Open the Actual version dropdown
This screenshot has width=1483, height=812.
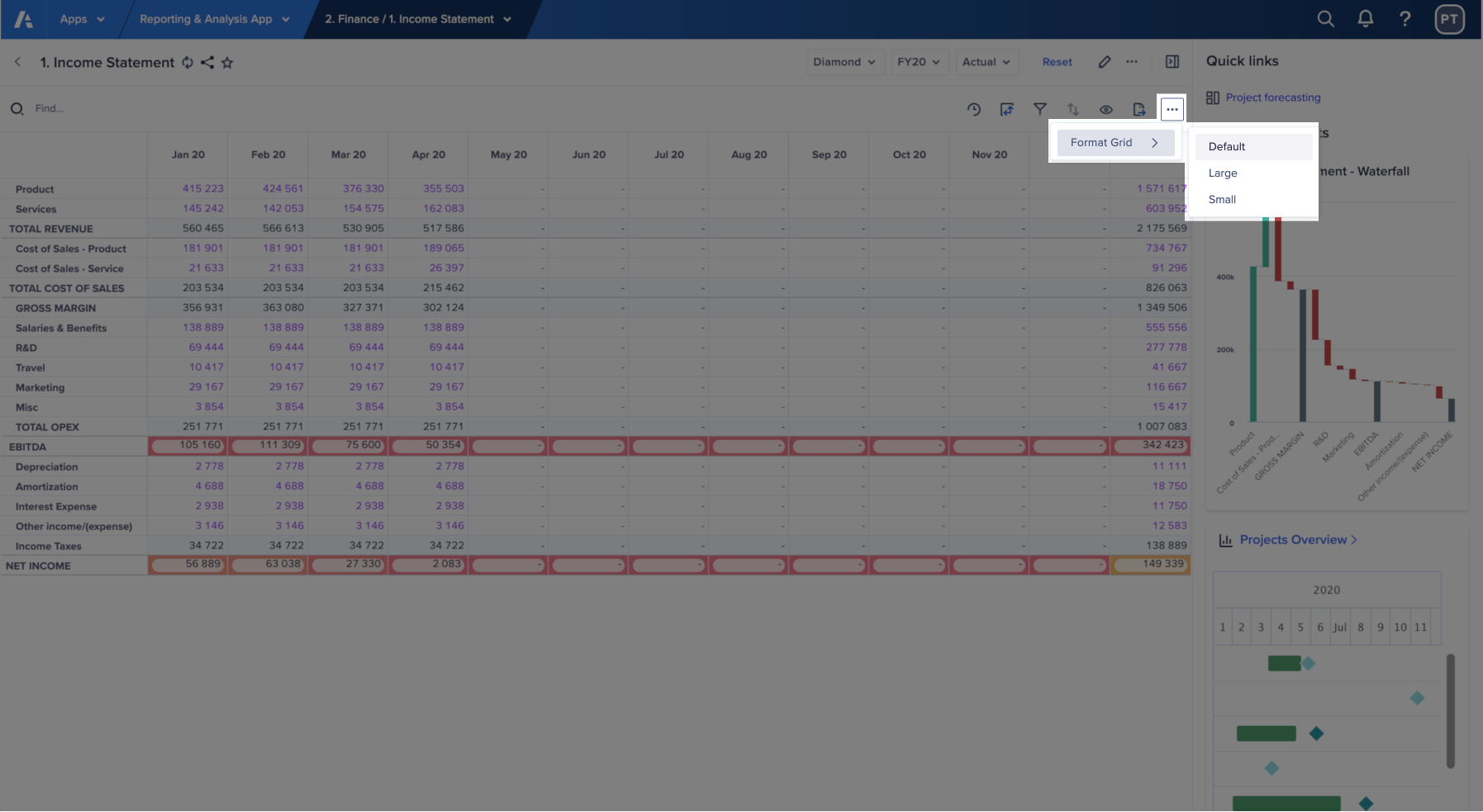click(986, 62)
